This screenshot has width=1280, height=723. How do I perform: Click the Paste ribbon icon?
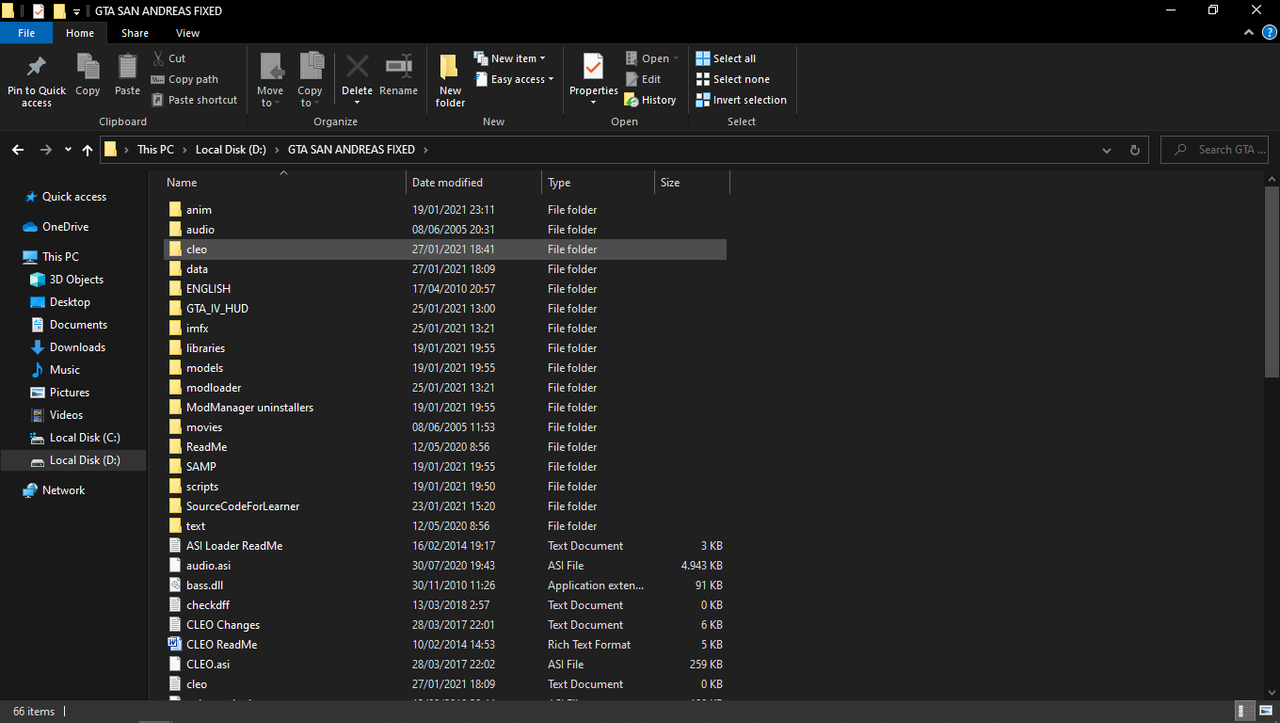click(127, 75)
